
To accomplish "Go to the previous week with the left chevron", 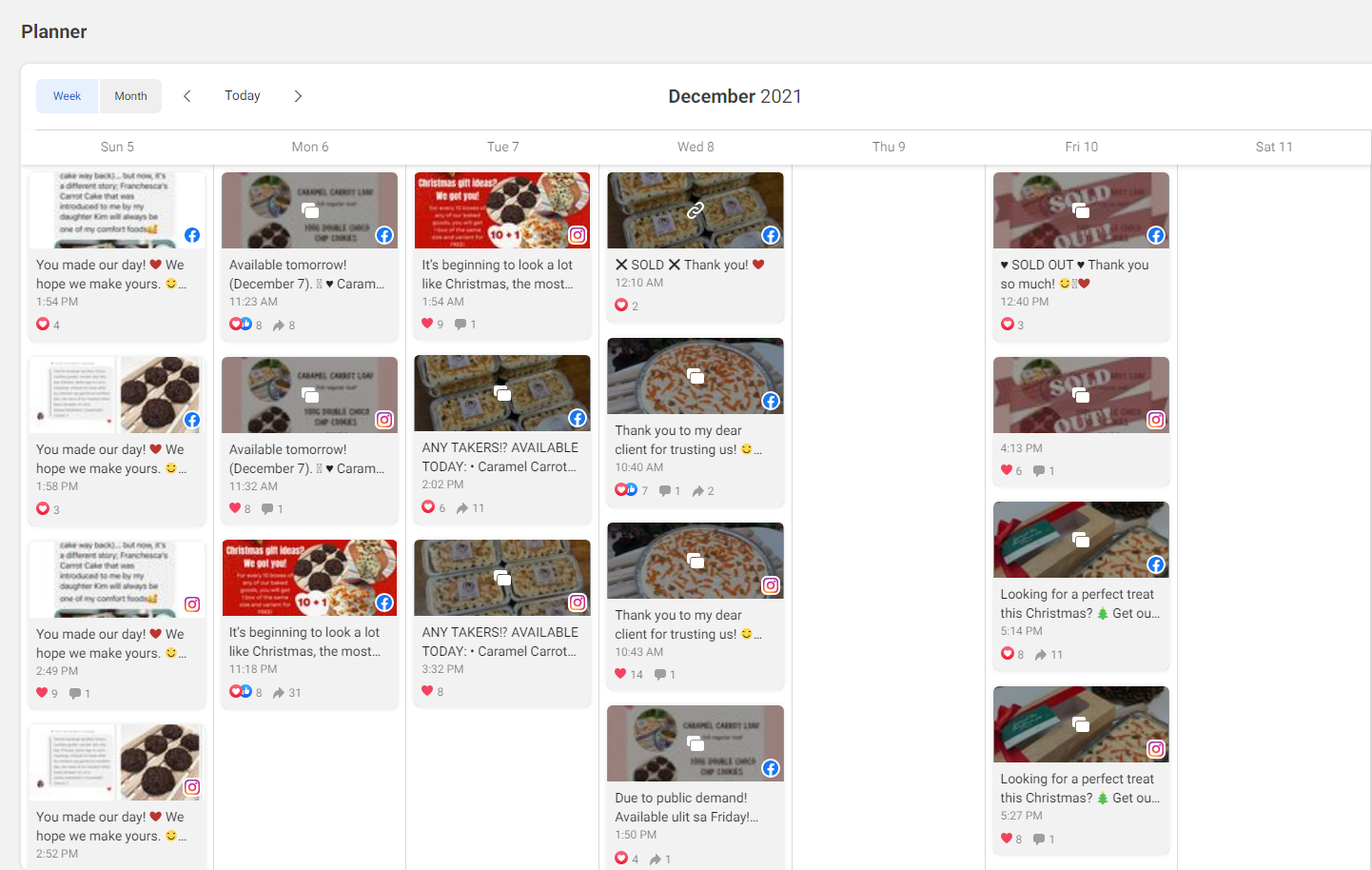I will 187,96.
